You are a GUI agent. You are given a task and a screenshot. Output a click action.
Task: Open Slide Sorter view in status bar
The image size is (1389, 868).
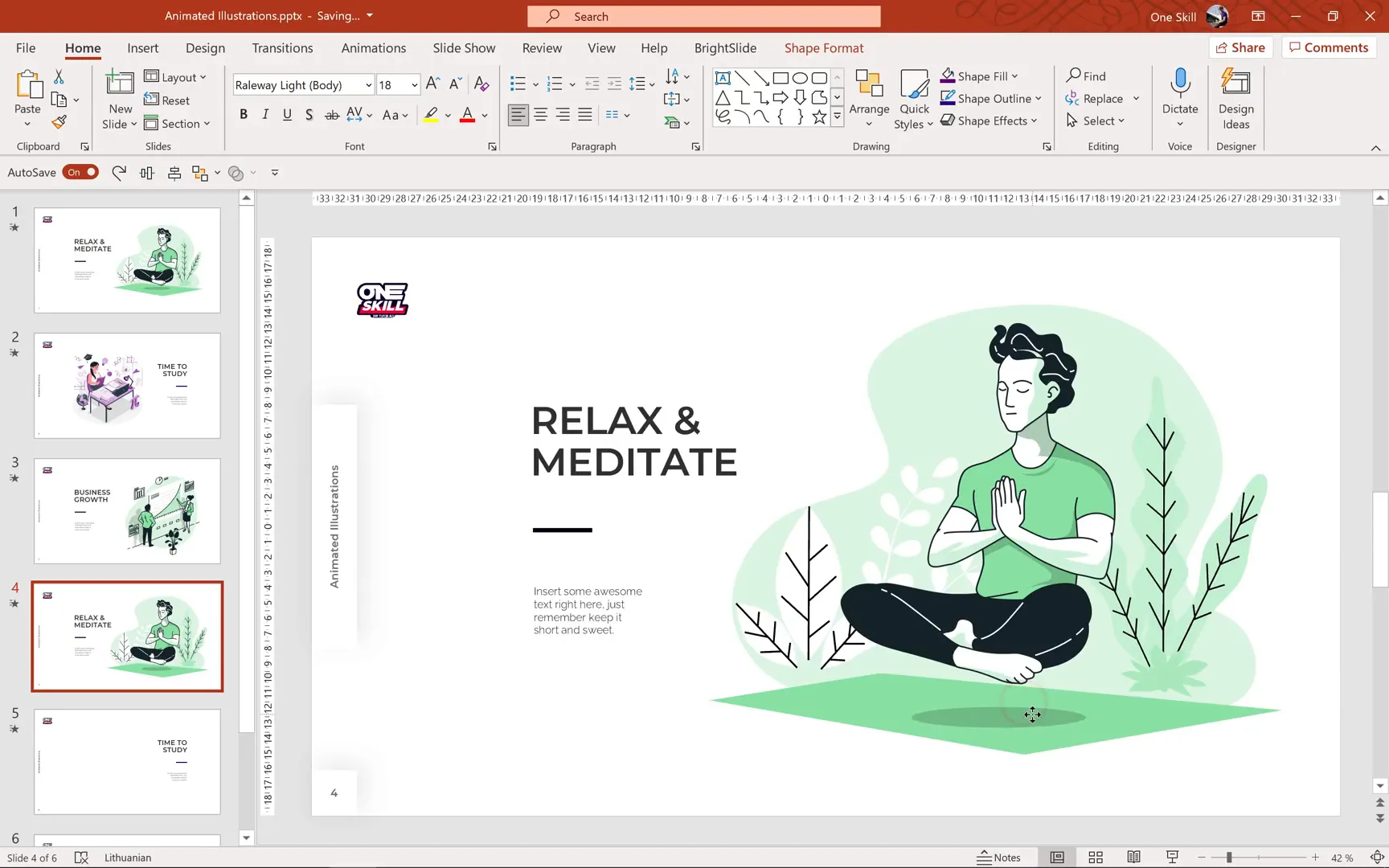click(1095, 858)
